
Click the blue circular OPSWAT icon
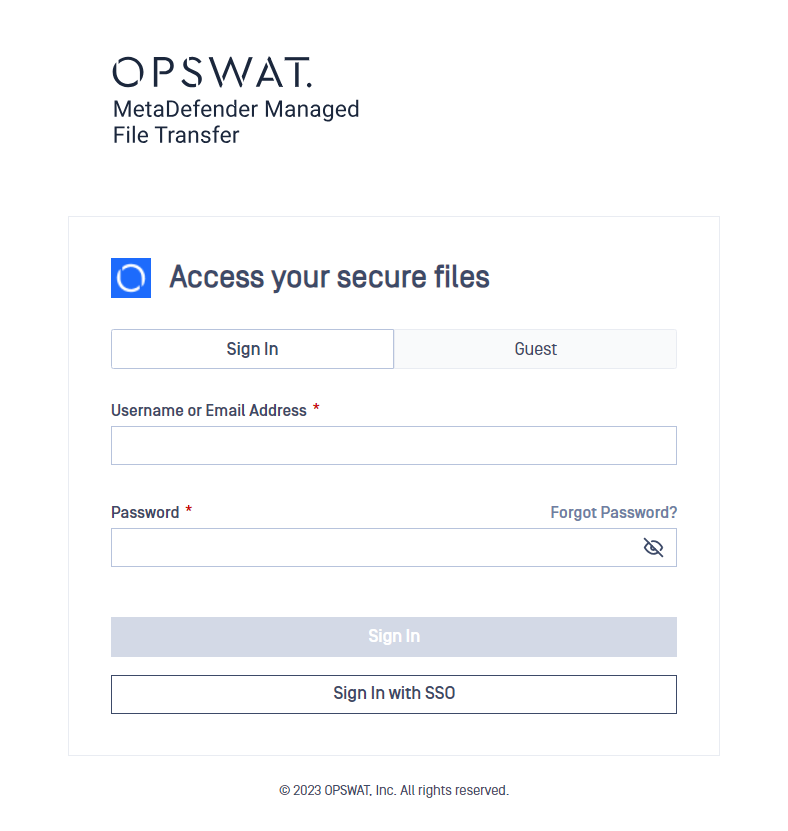[x=131, y=278]
